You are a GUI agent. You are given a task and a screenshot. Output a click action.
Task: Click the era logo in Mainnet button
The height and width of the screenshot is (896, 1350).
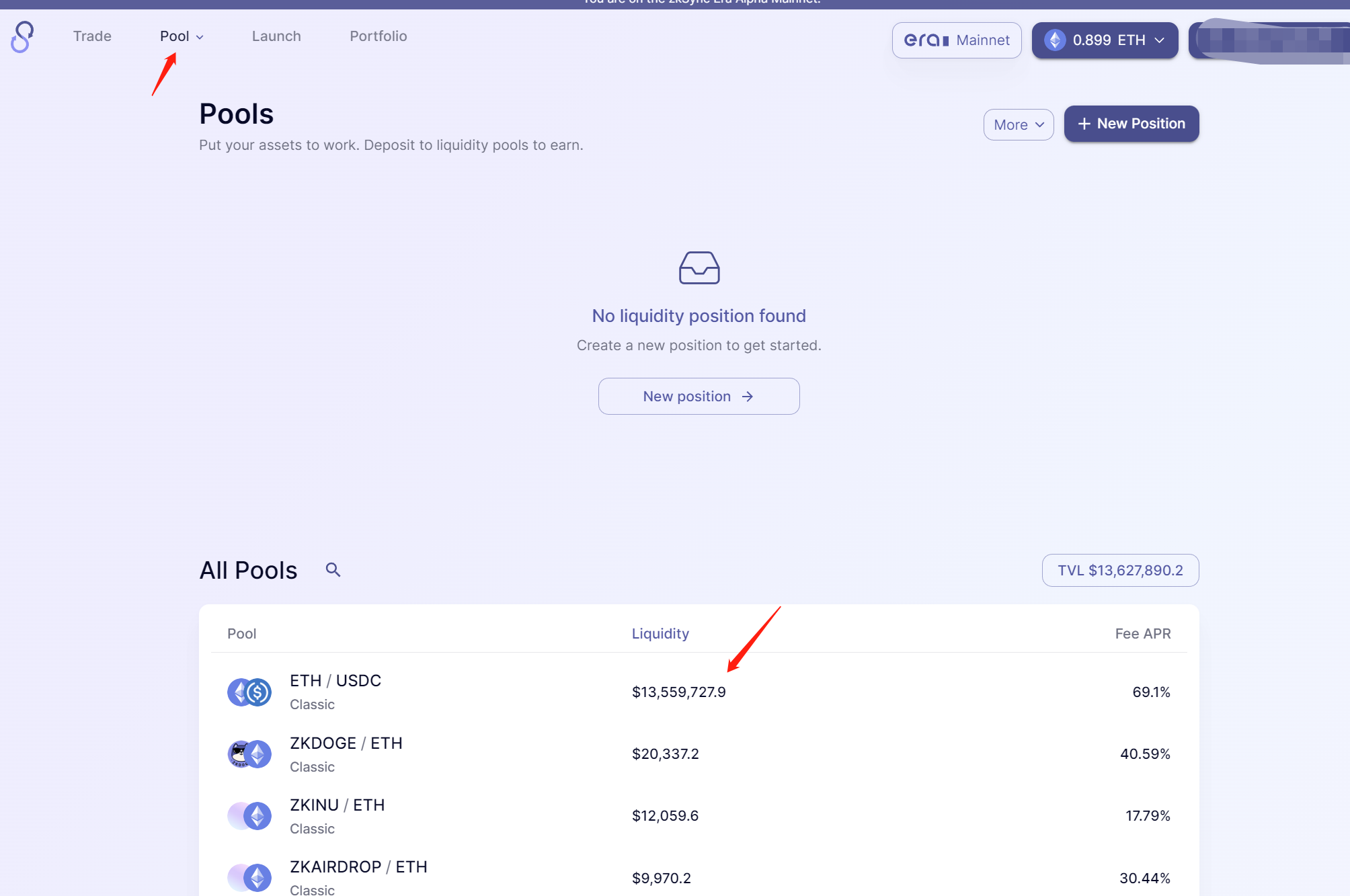926,40
